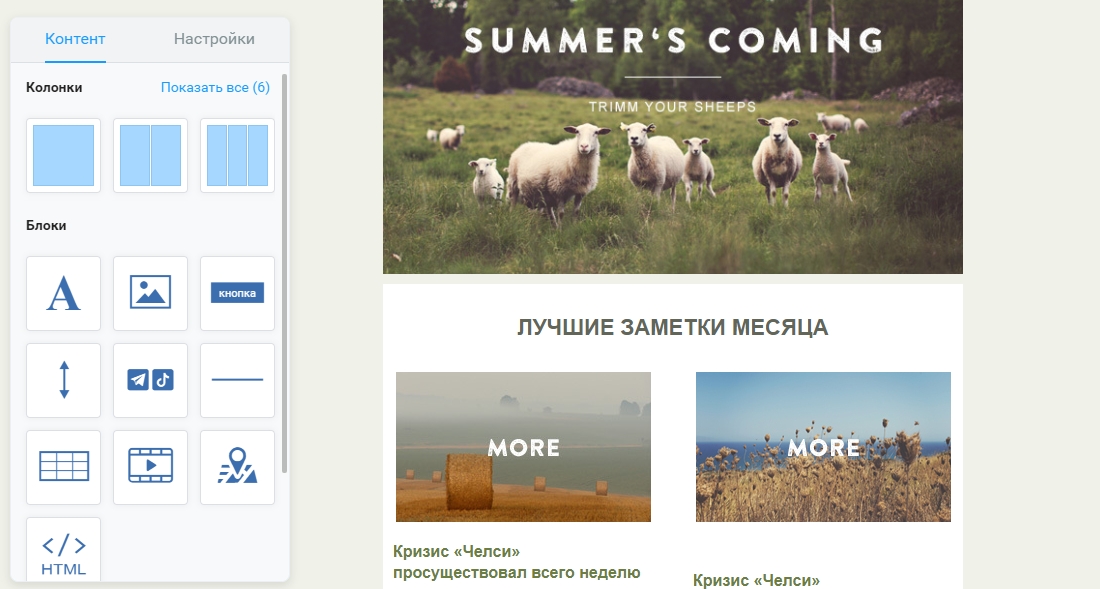Open the Контент tab
This screenshot has height=589, width=1100.
pos(75,39)
